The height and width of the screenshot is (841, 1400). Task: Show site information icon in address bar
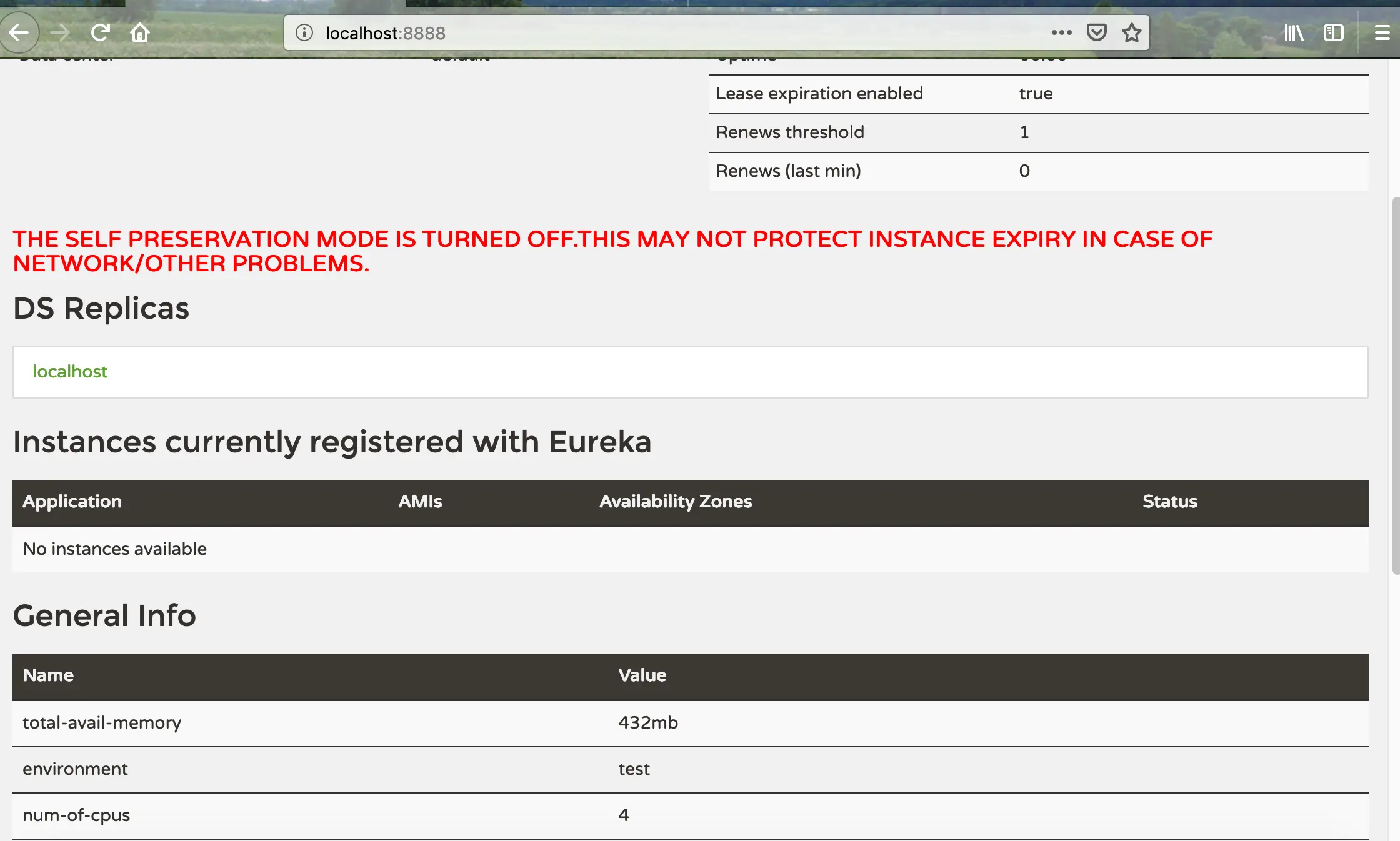coord(304,32)
